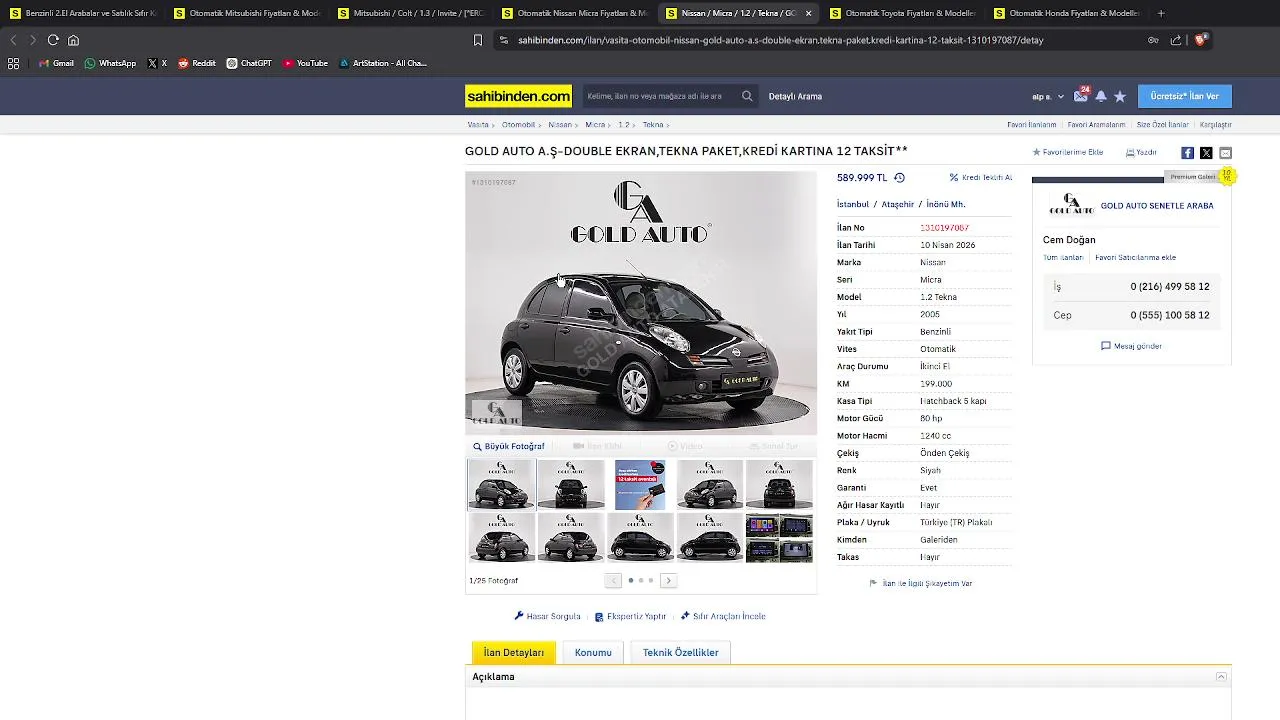Close the Nissan / Micra active tab
Screen dimensions: 1280x720
[808, 13]
